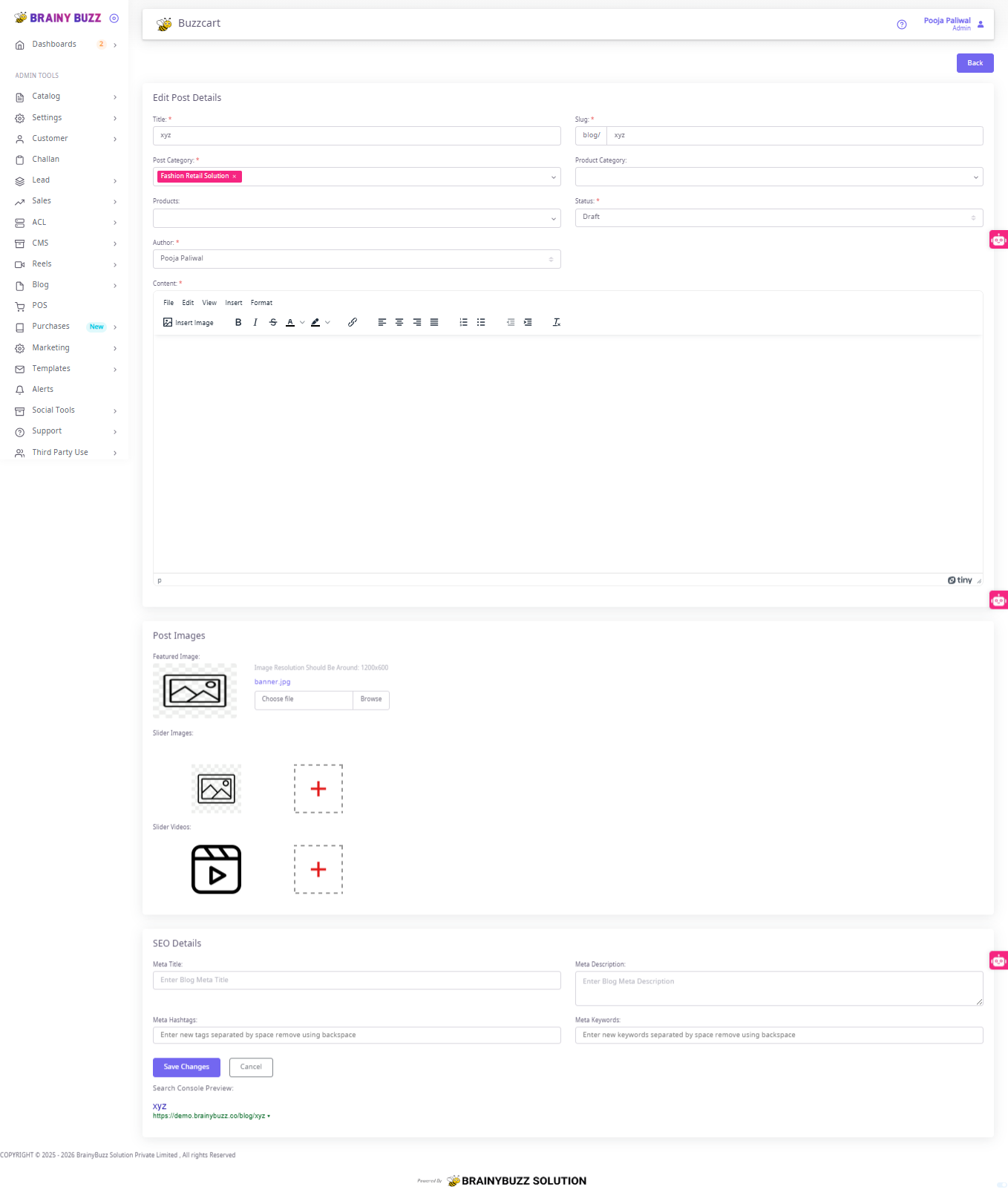1008x1195 pixels.
Task: Open the View menu in the editor
Action: (209, 303)
